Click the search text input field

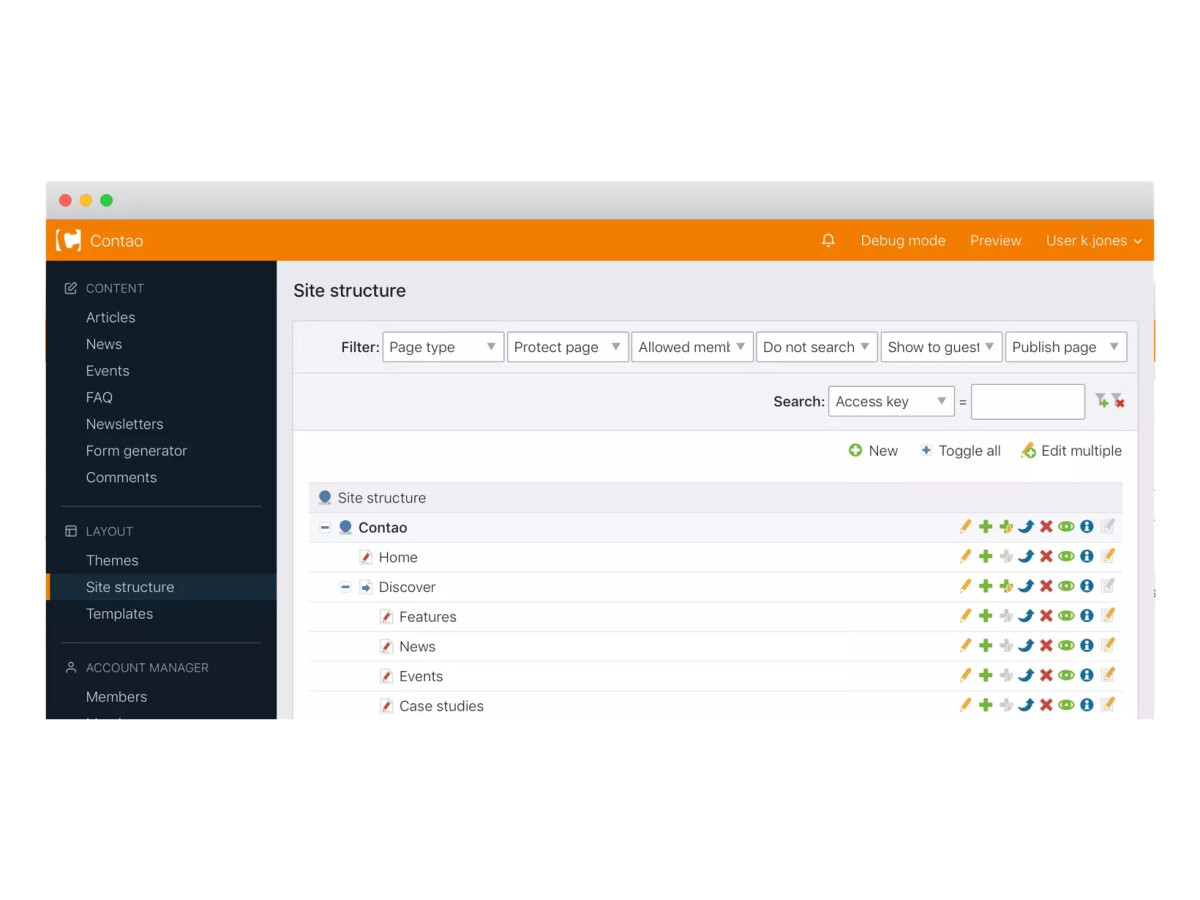pyautogui.click(x=1027, y=402)
